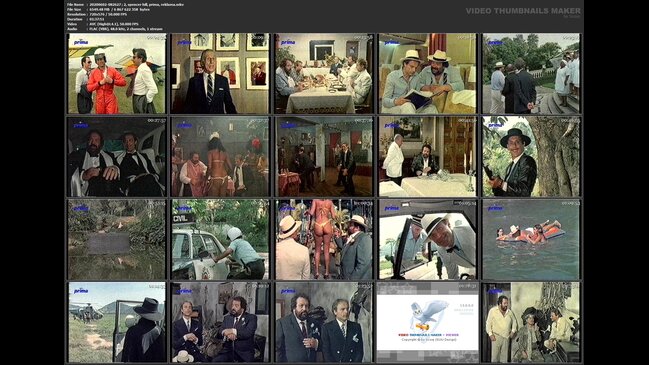Open thumbnail of two hatted men reading book
This screenshot has height=365, width=649.
coord(428,74)
